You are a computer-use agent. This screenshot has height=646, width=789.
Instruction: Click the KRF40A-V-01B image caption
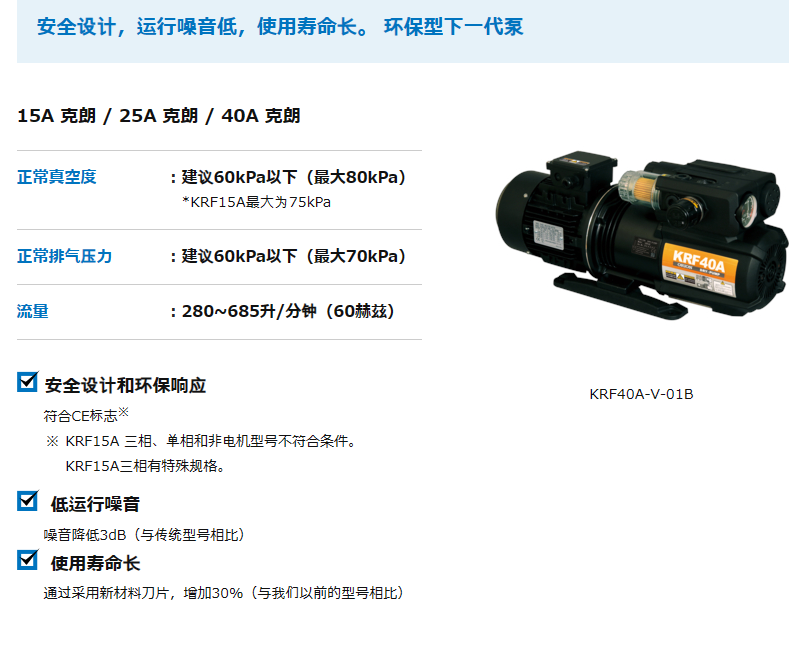coord(641,394)
